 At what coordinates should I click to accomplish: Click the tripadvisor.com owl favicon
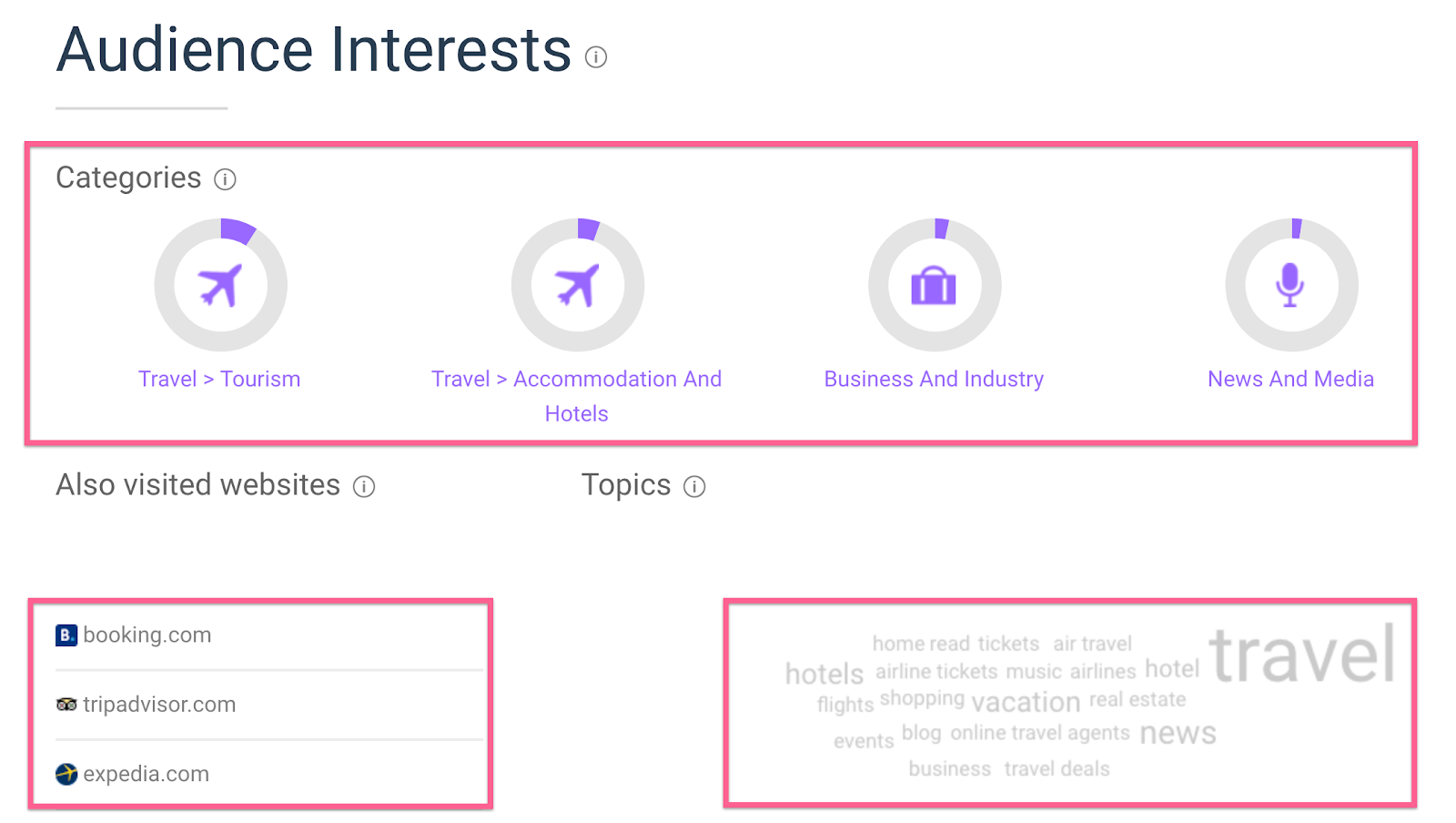(x=66, y=705)
